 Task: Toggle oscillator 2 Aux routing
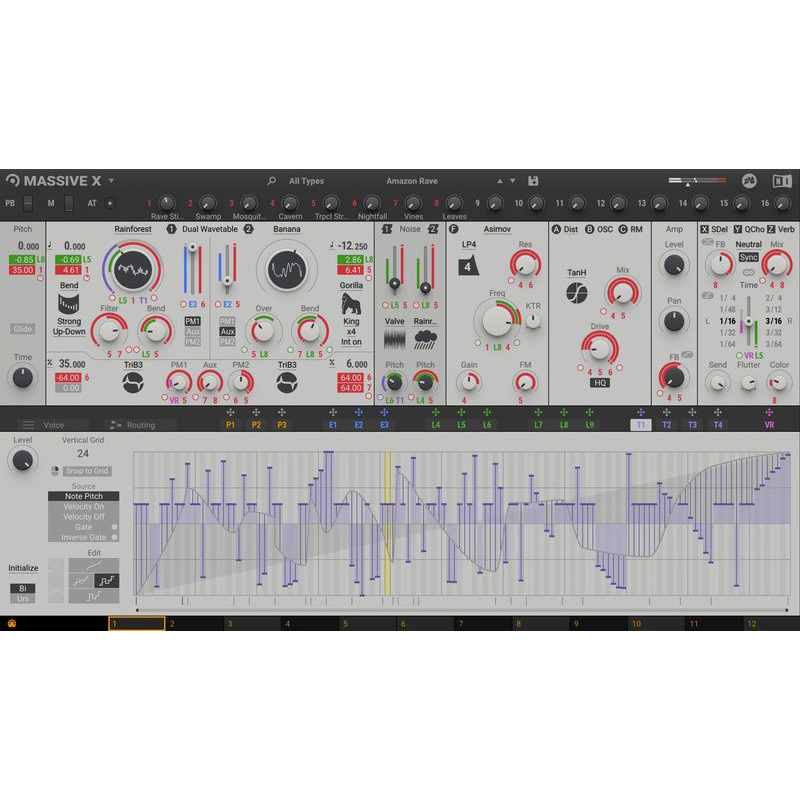pos(227,331)
